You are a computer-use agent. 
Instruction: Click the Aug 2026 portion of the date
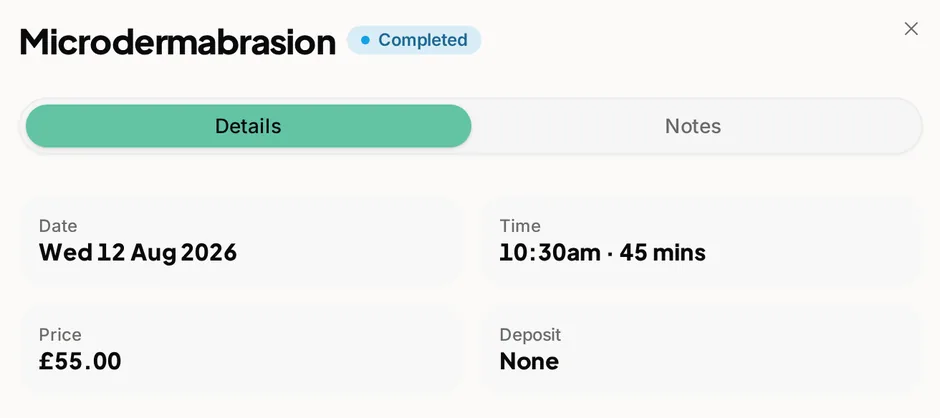tap(184, 252)
